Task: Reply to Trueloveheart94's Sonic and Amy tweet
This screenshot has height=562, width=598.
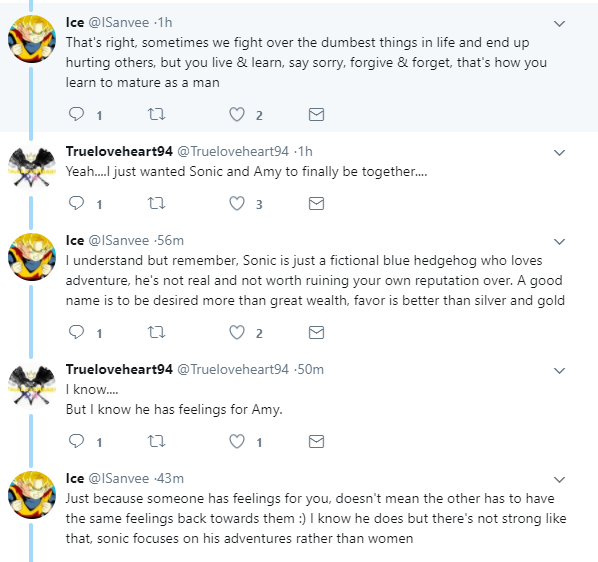Action: tap(76, 203)
